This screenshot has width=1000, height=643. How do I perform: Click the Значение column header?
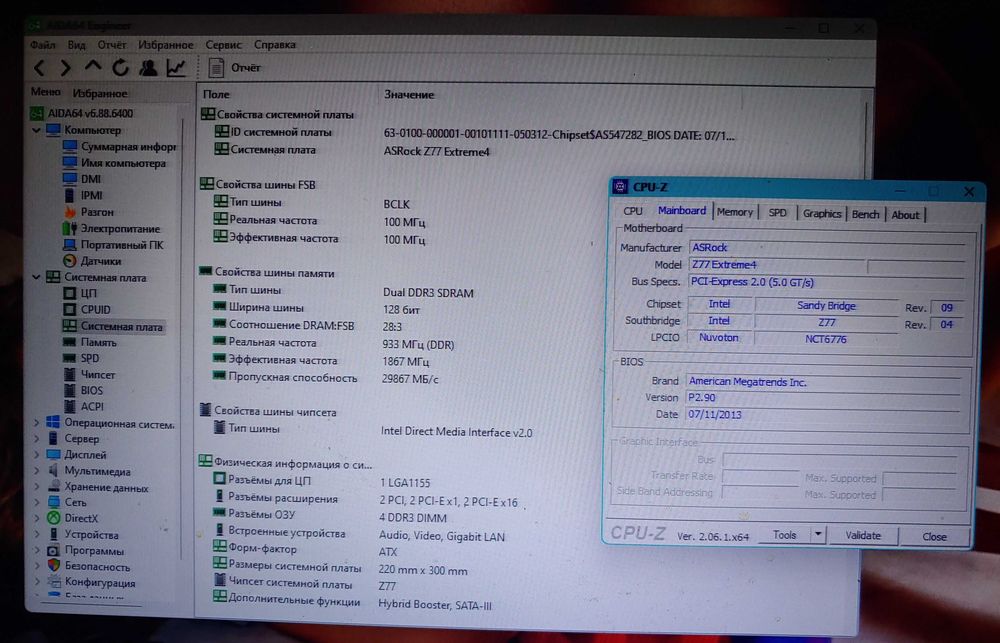409,94
